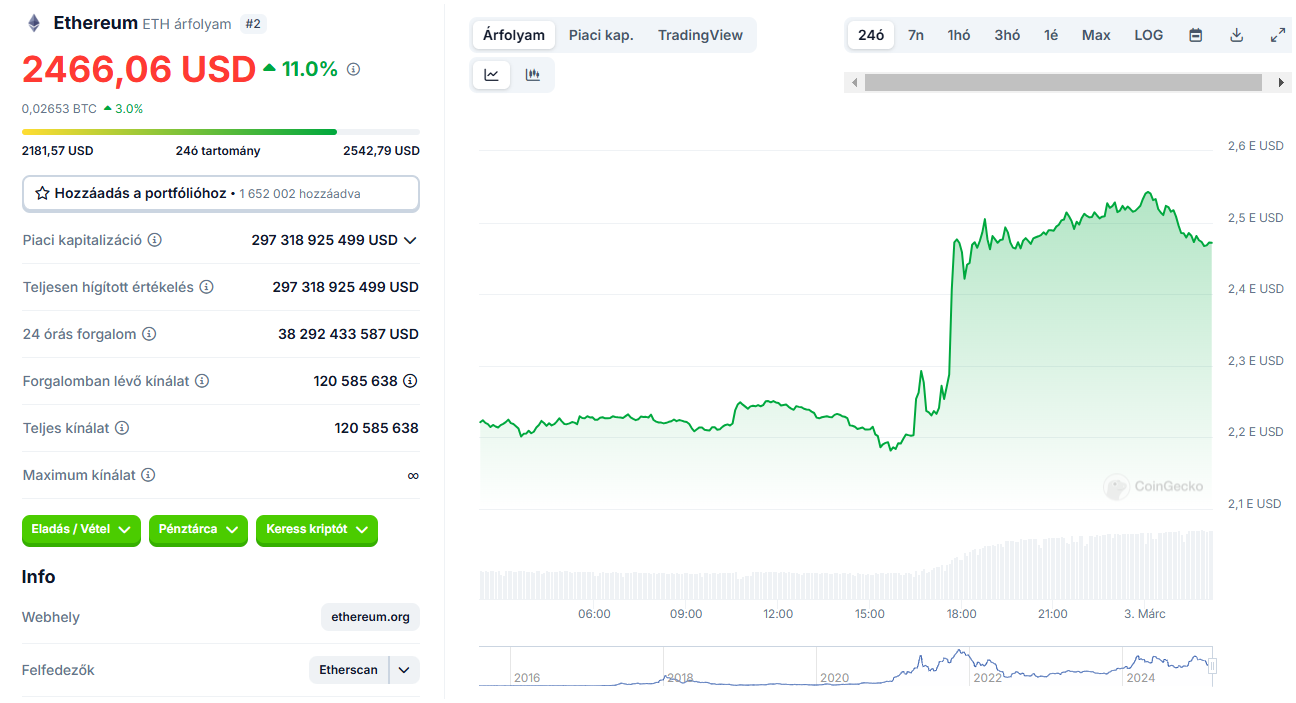This screenshot has height=703, width=1296.
Task: Toggle LOG scale on the chart
Action: click(1149, 35)
